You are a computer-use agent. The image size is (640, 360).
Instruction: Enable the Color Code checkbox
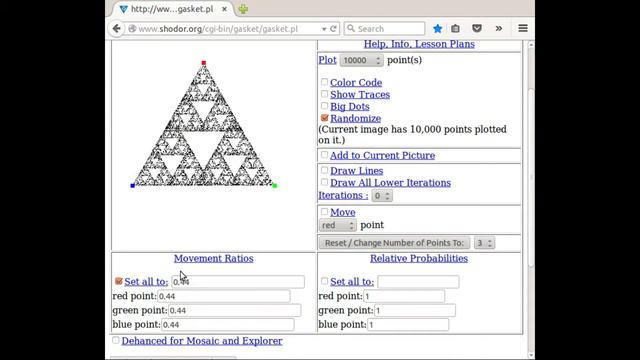click(324, 82)
